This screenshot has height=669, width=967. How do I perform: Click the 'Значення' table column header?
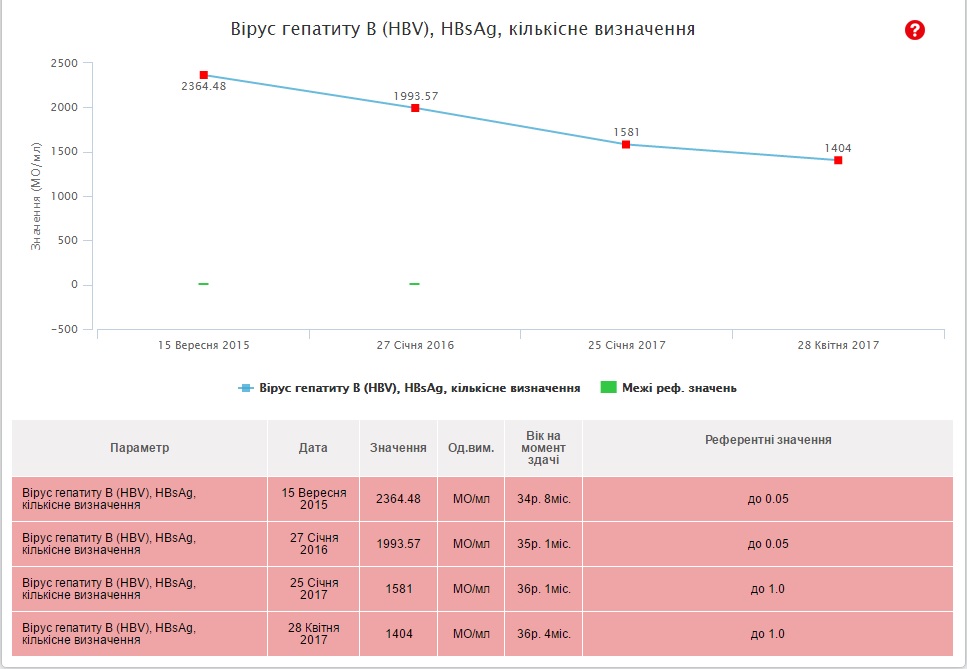pos(398,447)
